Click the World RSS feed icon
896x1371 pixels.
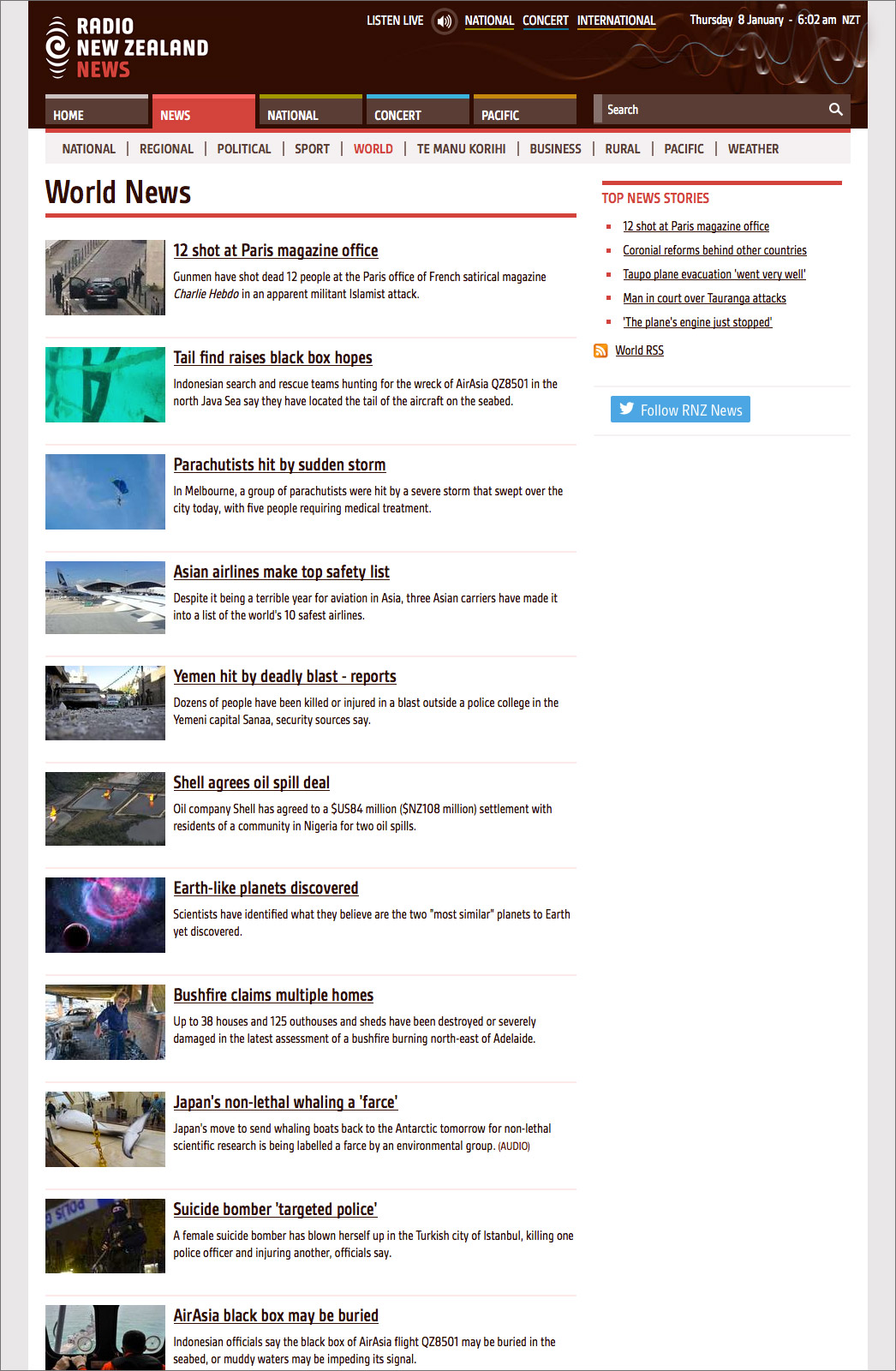click(x=600, y=350)
